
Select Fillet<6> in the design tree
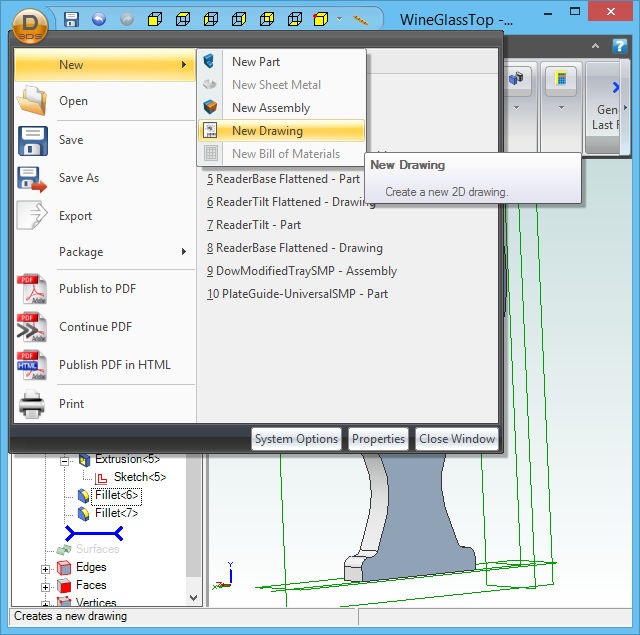[x=116, y=495]
